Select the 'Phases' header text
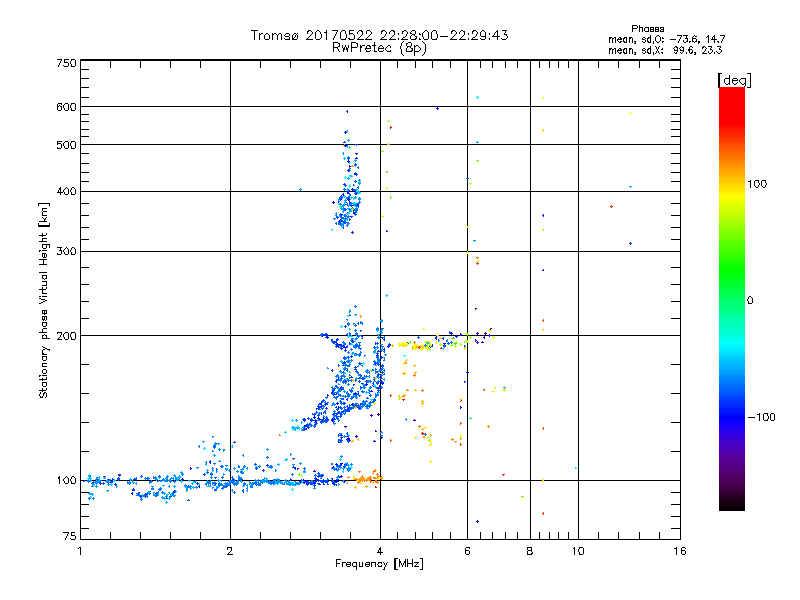Viewport: 800px width, 600px height. point(648,29)
